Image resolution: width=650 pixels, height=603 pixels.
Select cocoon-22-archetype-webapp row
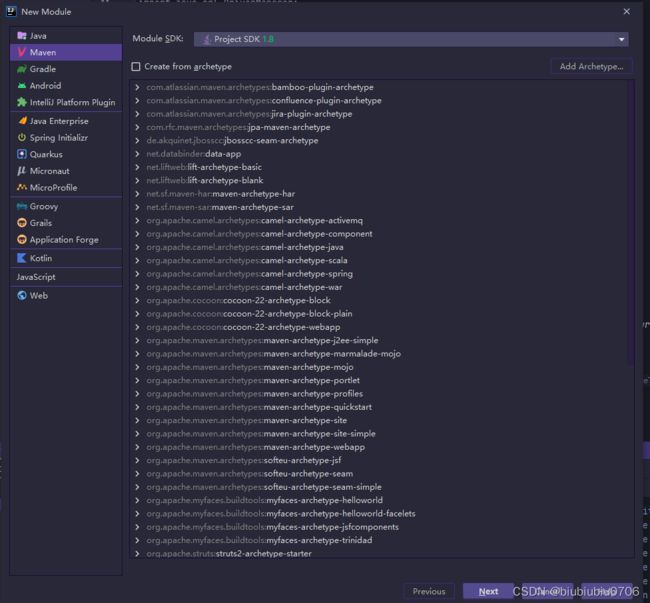click(x=382, y=327)
